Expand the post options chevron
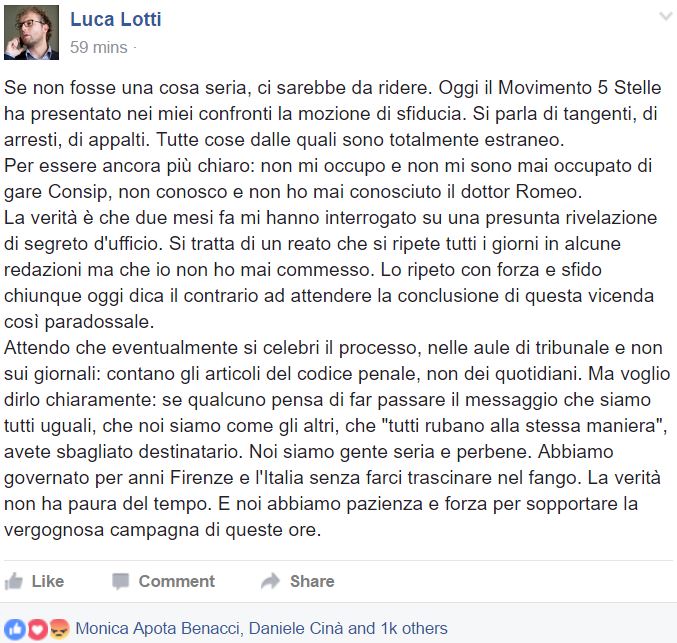The height and width of the screenshot is (643, 677). [666, 17]
